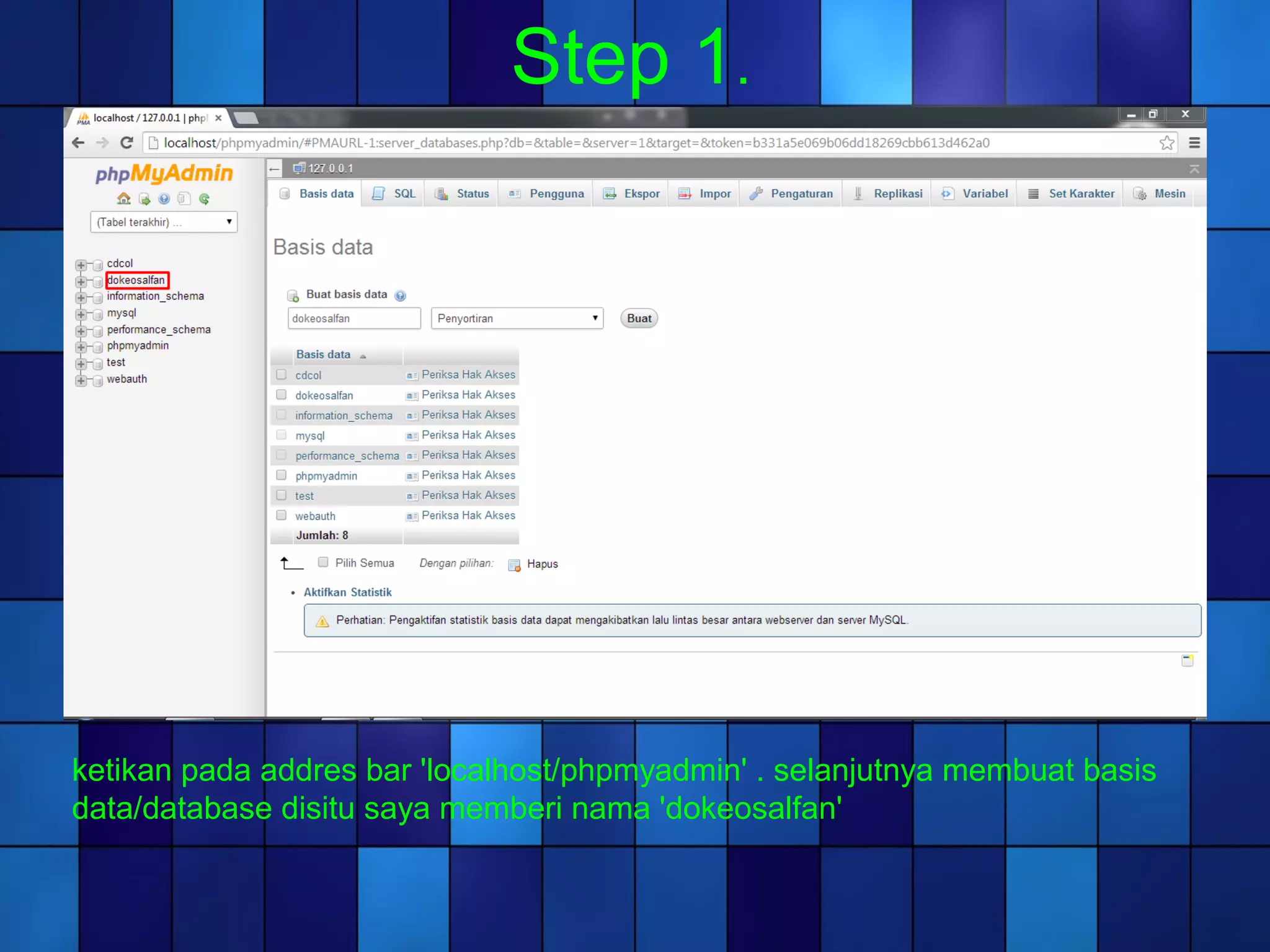Check the phpmyadmin database checkbox
Image resolution: width=1270 pixels, height=952 pixels.
[x=282, y=475]
